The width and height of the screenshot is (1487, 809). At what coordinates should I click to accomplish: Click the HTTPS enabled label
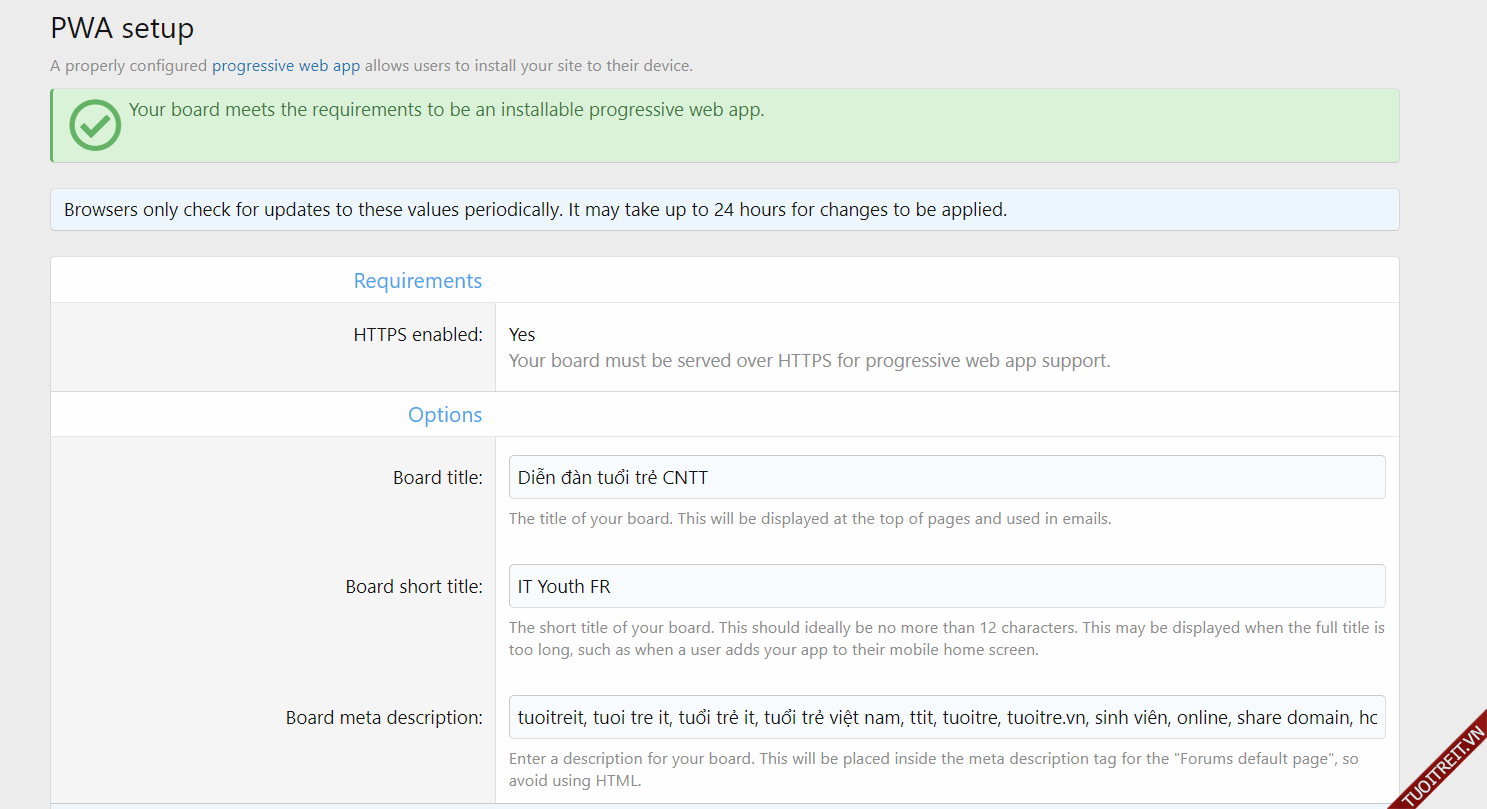pos(417,335)
